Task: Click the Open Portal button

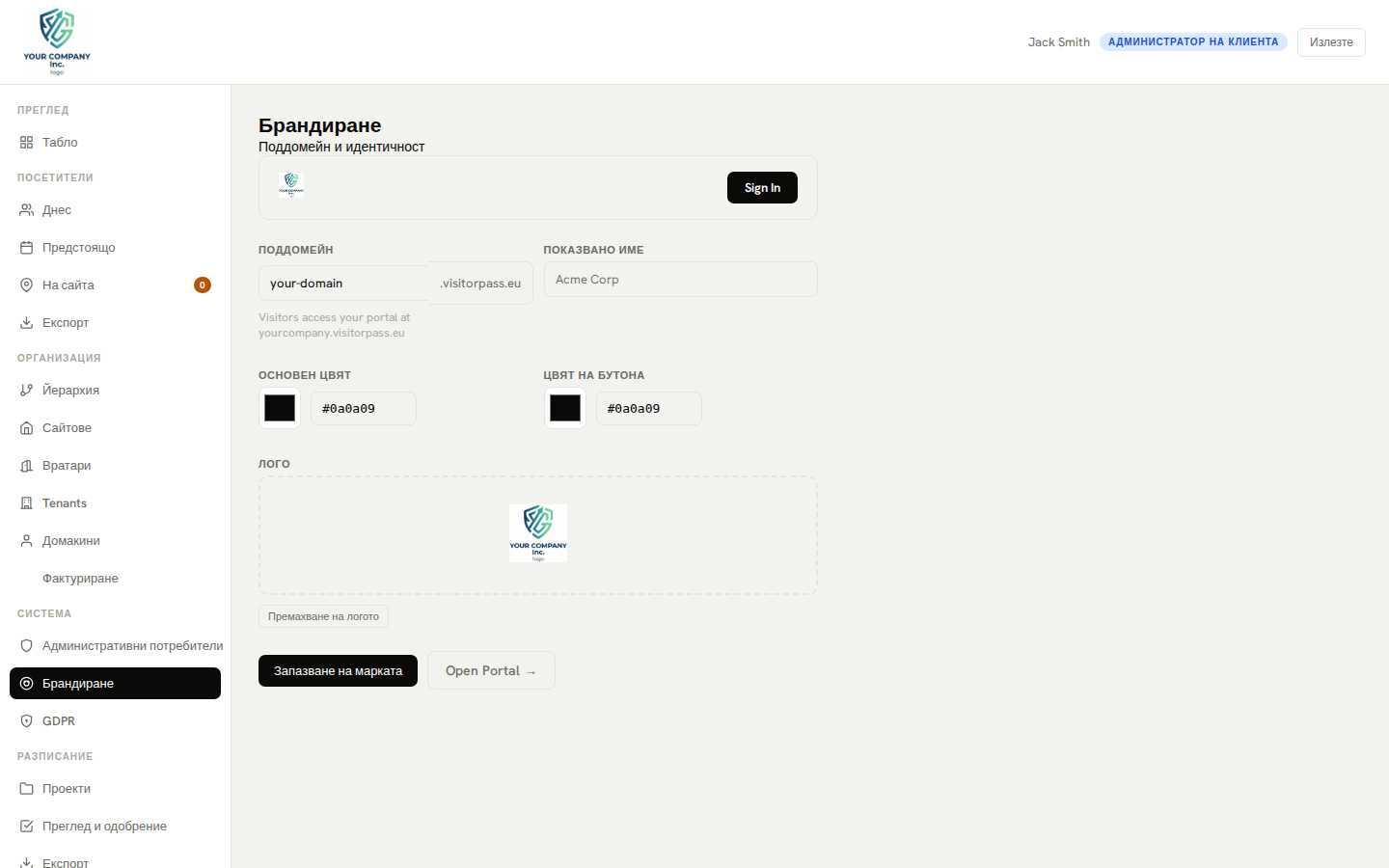Action: pyautogui.click(x=491, y=671)
